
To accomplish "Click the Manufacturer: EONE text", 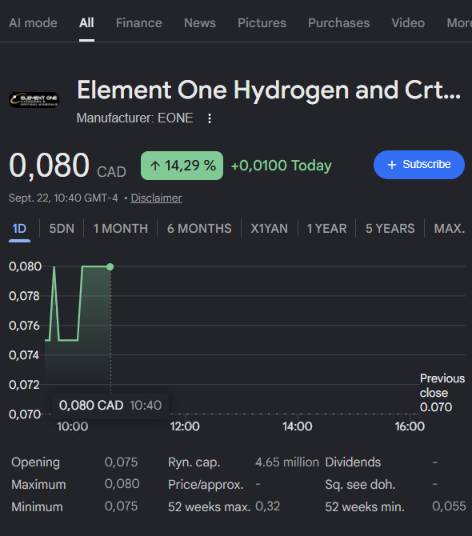I will [135, 118].
